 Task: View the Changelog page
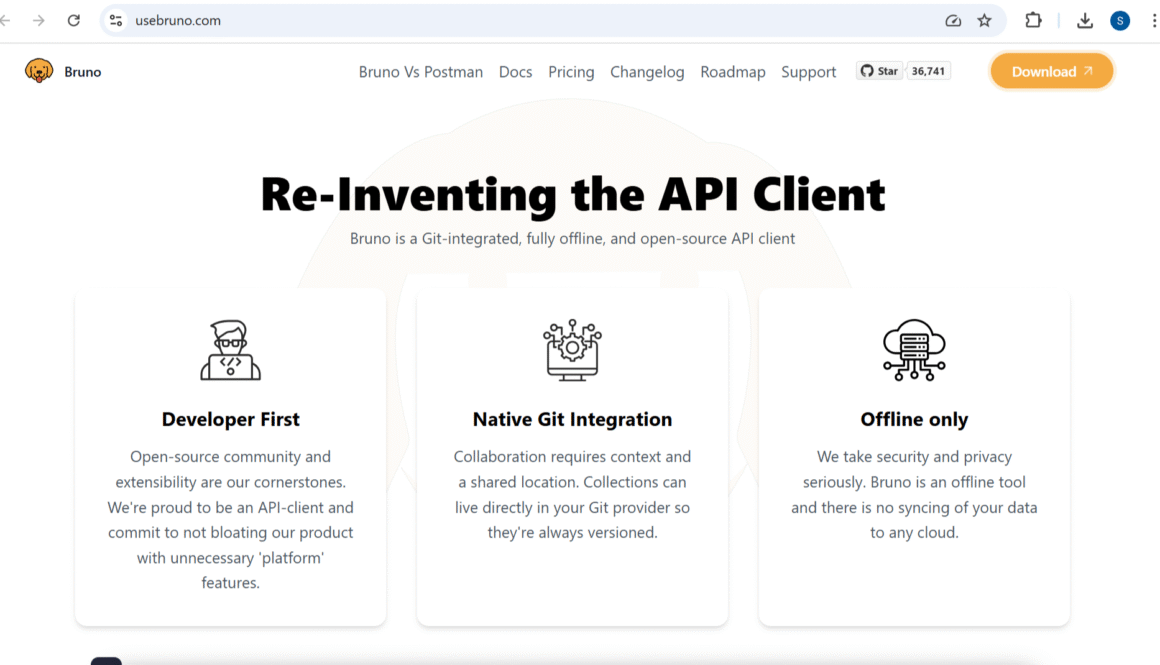[x=647, y=72]
